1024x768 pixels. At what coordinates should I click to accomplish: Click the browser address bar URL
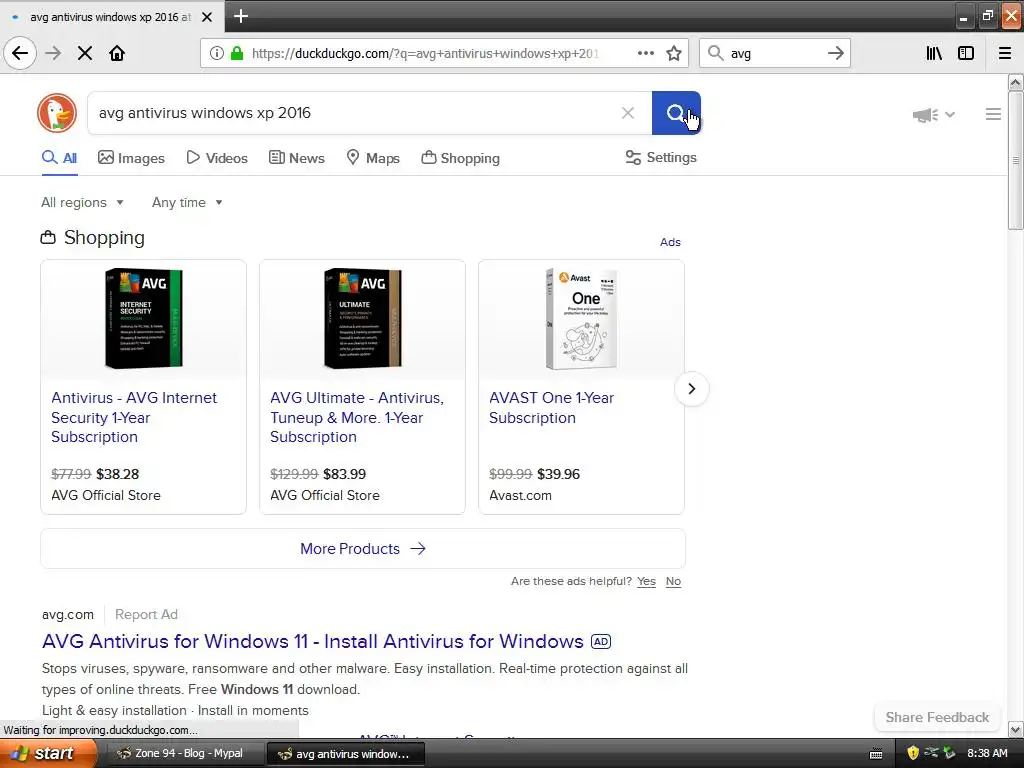425,53
